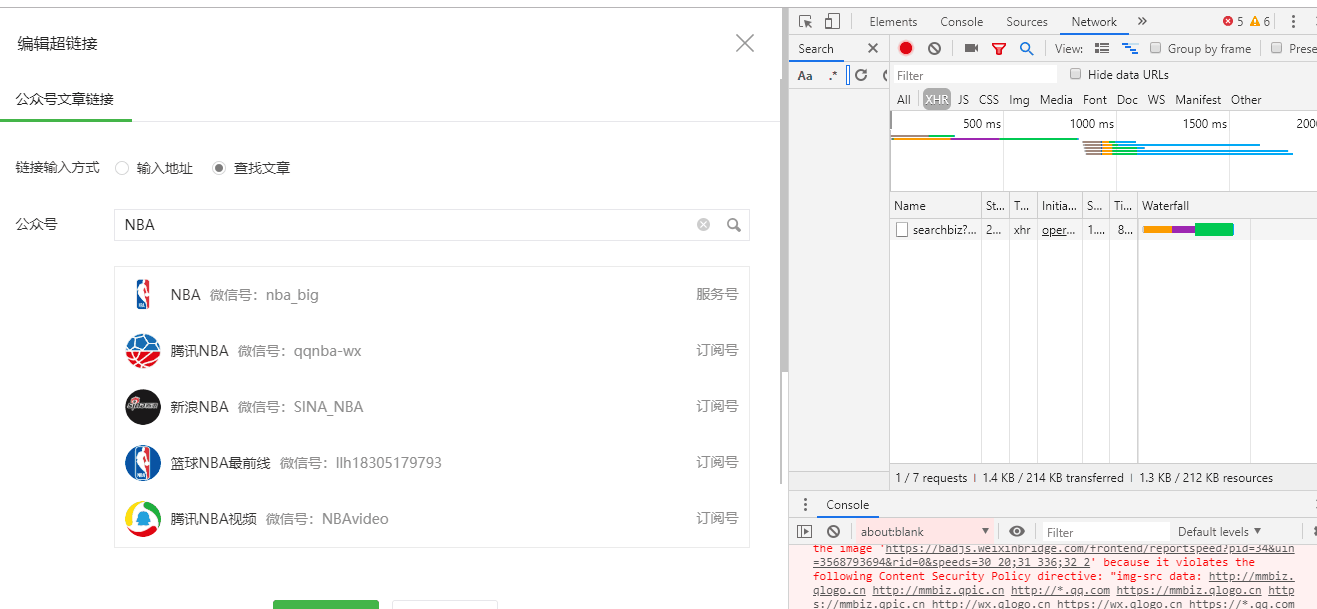Viewport: 1317px width, 609px height.
Task: Filter requests by Media
Action: click(1056, 100)
